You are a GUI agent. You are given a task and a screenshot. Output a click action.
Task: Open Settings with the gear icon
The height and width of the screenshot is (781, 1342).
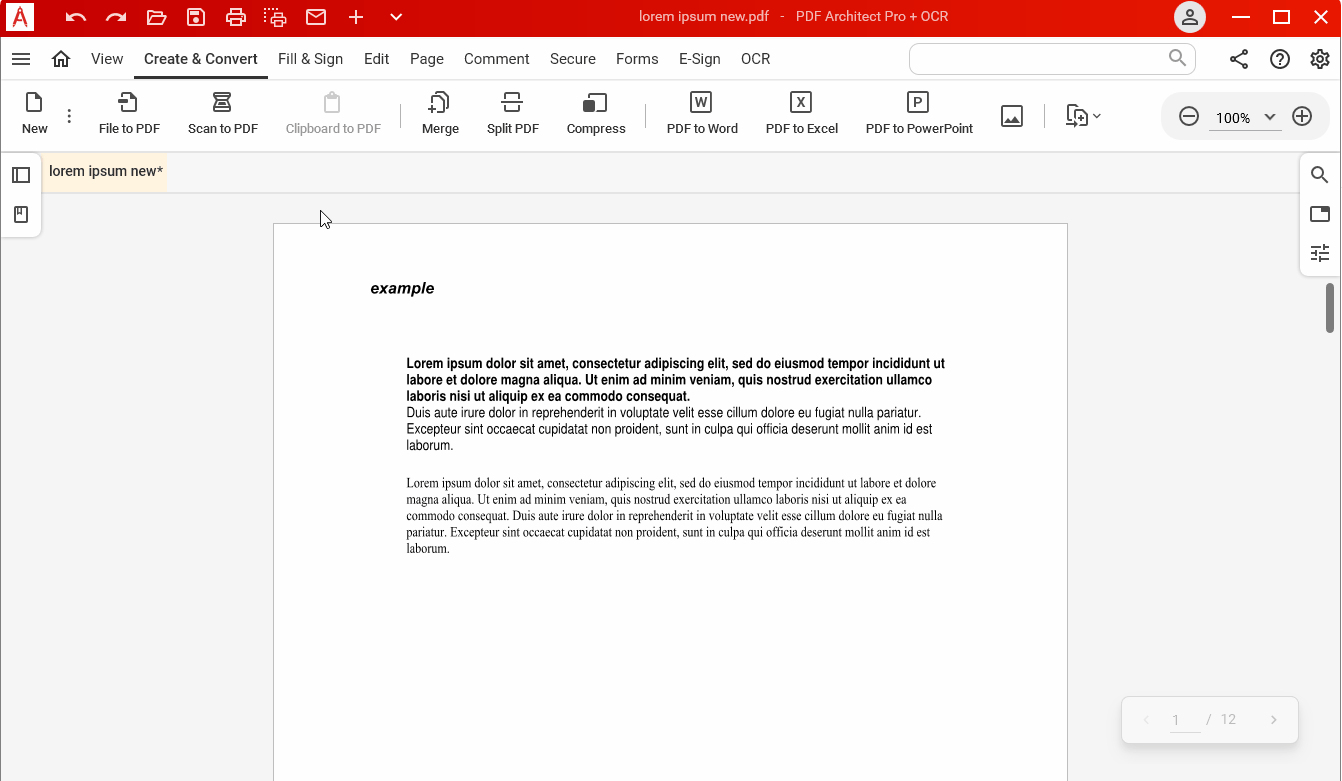(x=1320, y=59)
